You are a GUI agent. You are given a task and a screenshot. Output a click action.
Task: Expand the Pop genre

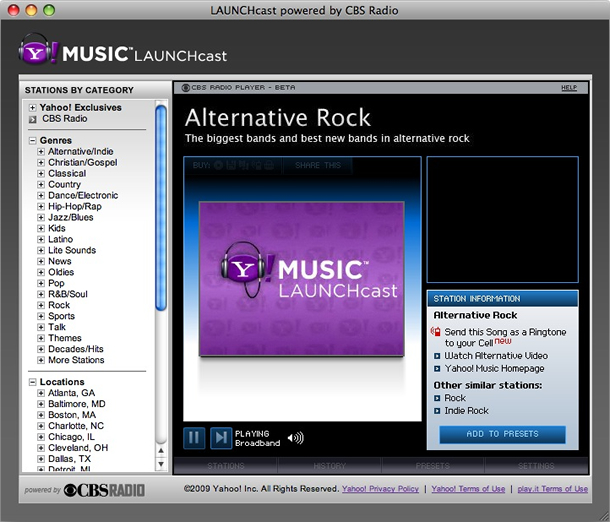(41, 283)
